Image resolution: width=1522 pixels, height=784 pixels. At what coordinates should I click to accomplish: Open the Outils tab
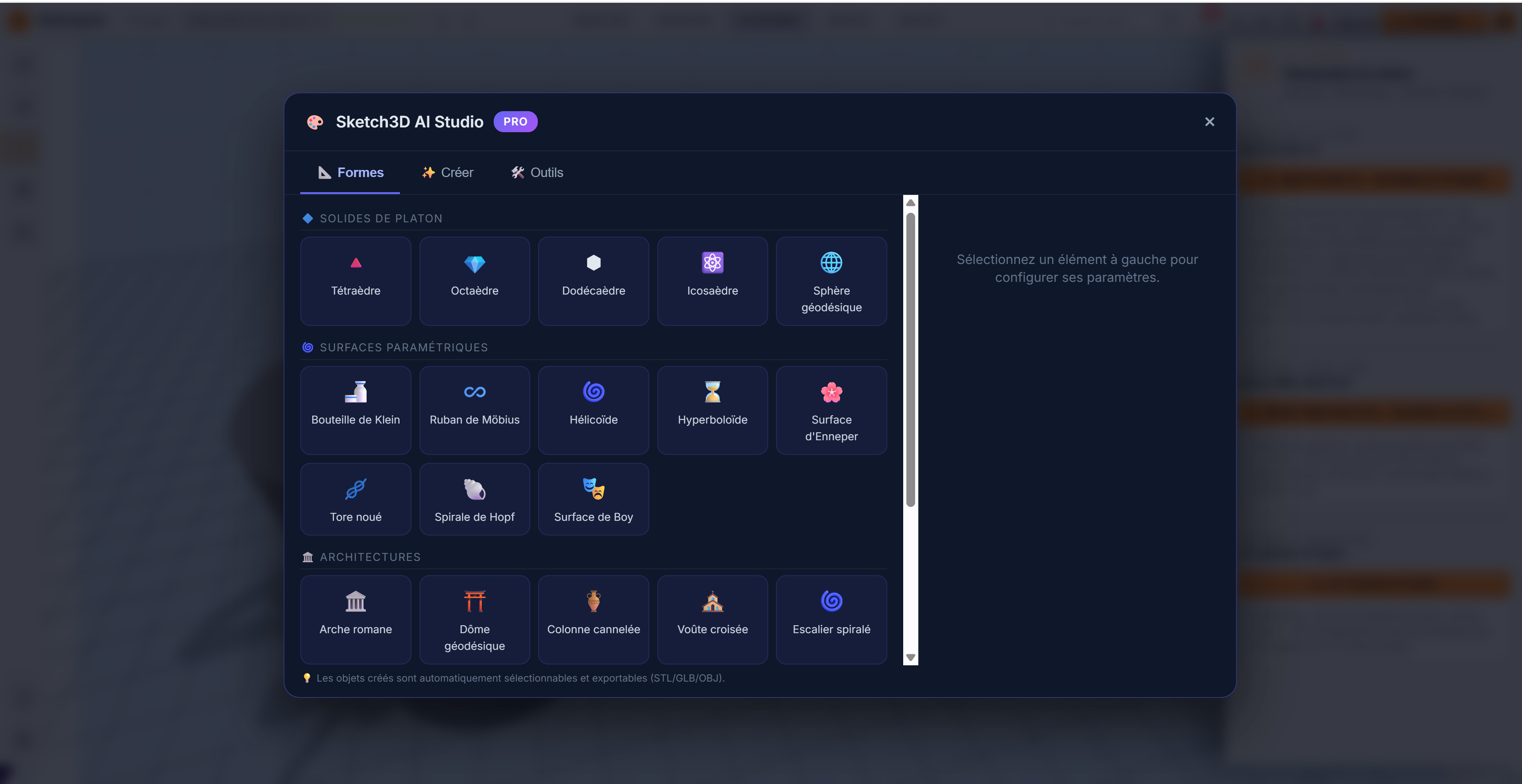pos(537,172)
